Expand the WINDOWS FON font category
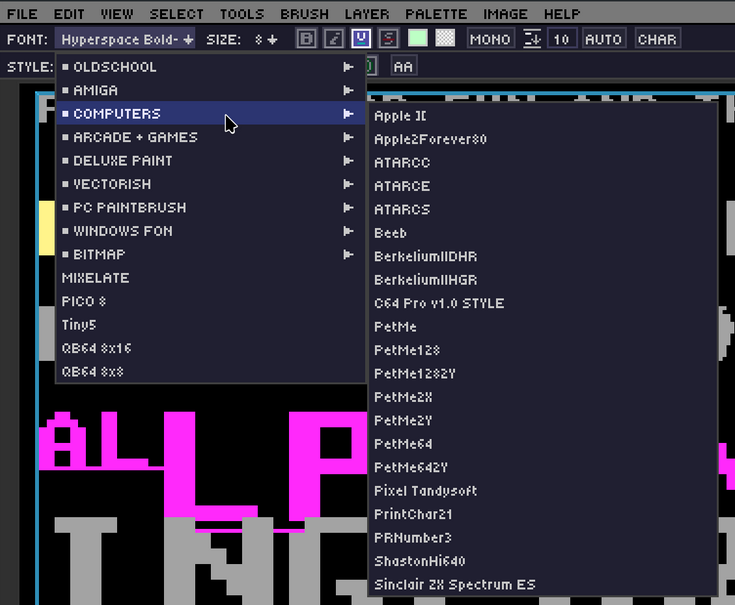Image resolution: width=735 pixels, height=605 pixels. pyautogui.click(x=210, y=231)
